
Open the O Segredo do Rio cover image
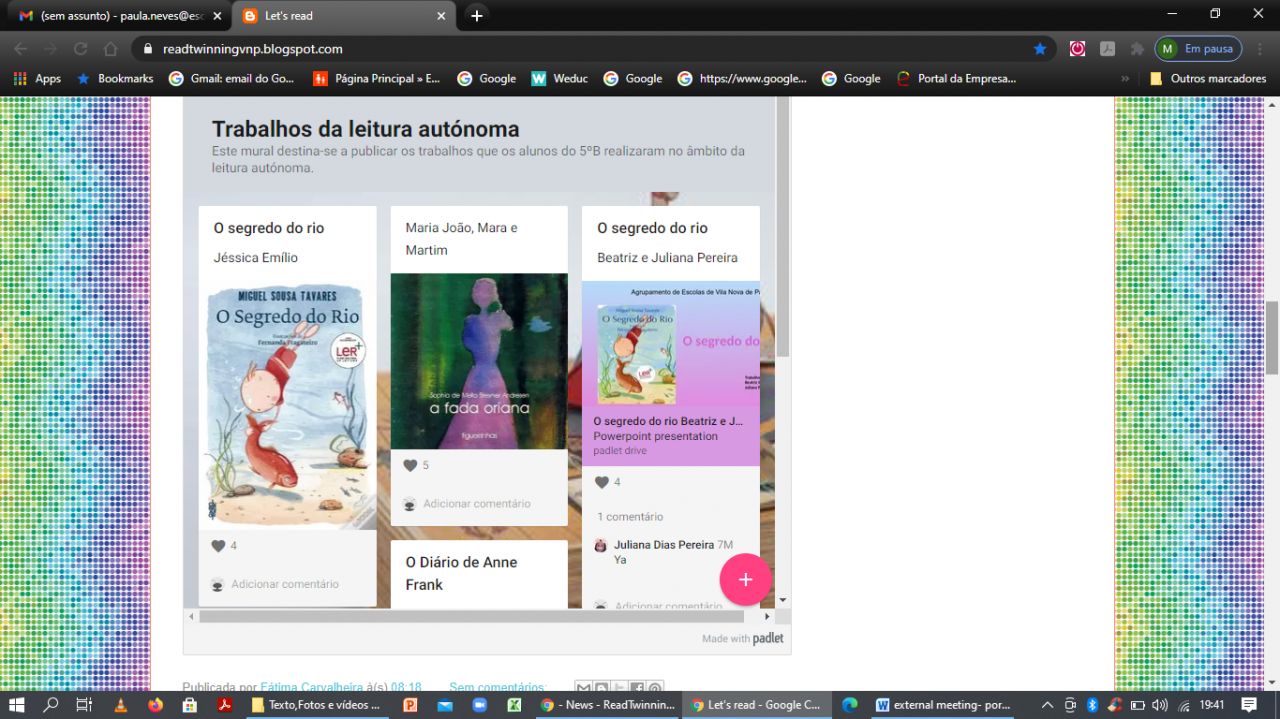click(x=287, y=405)
